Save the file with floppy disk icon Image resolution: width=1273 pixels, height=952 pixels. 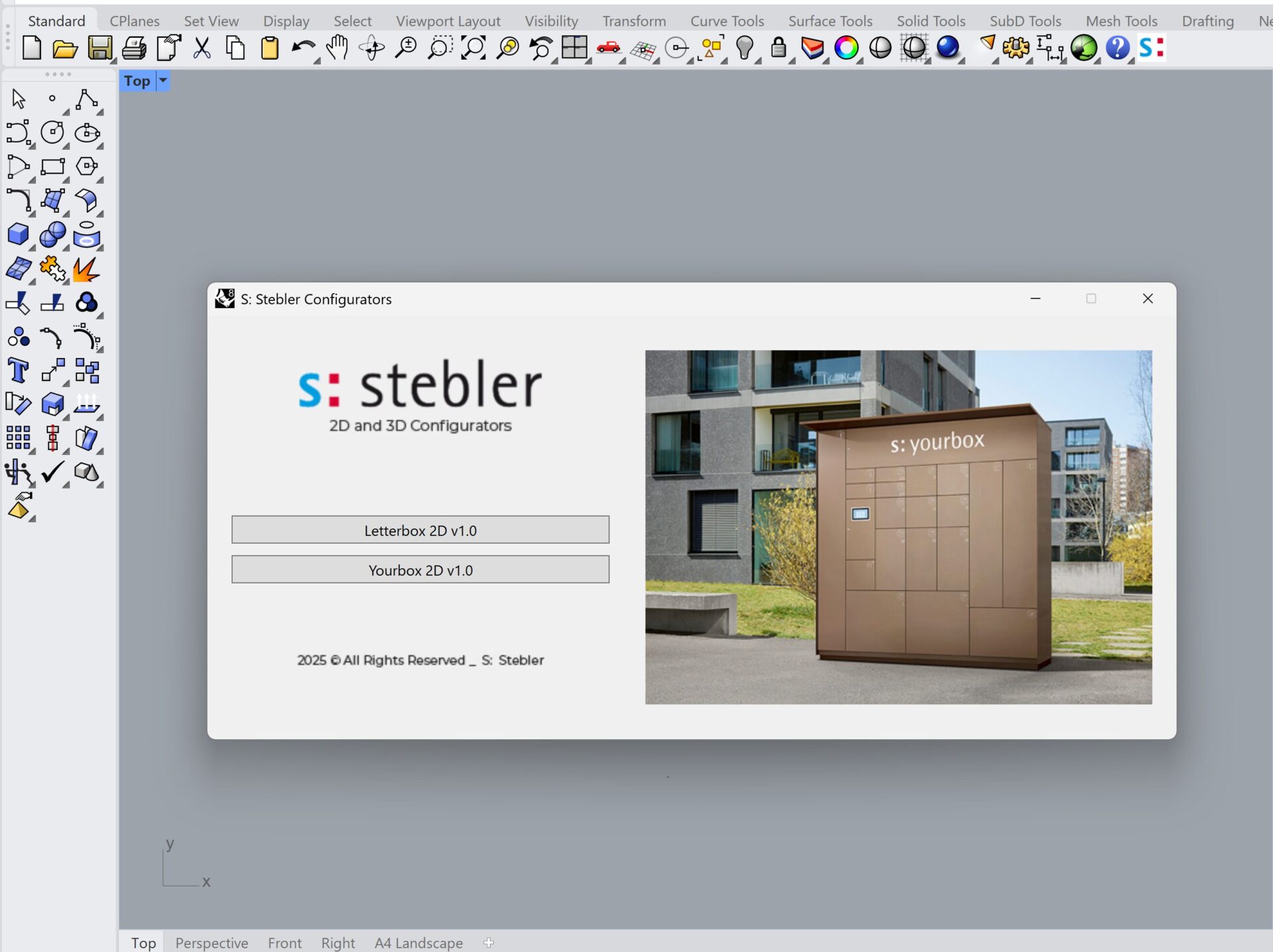click(99, 48)
